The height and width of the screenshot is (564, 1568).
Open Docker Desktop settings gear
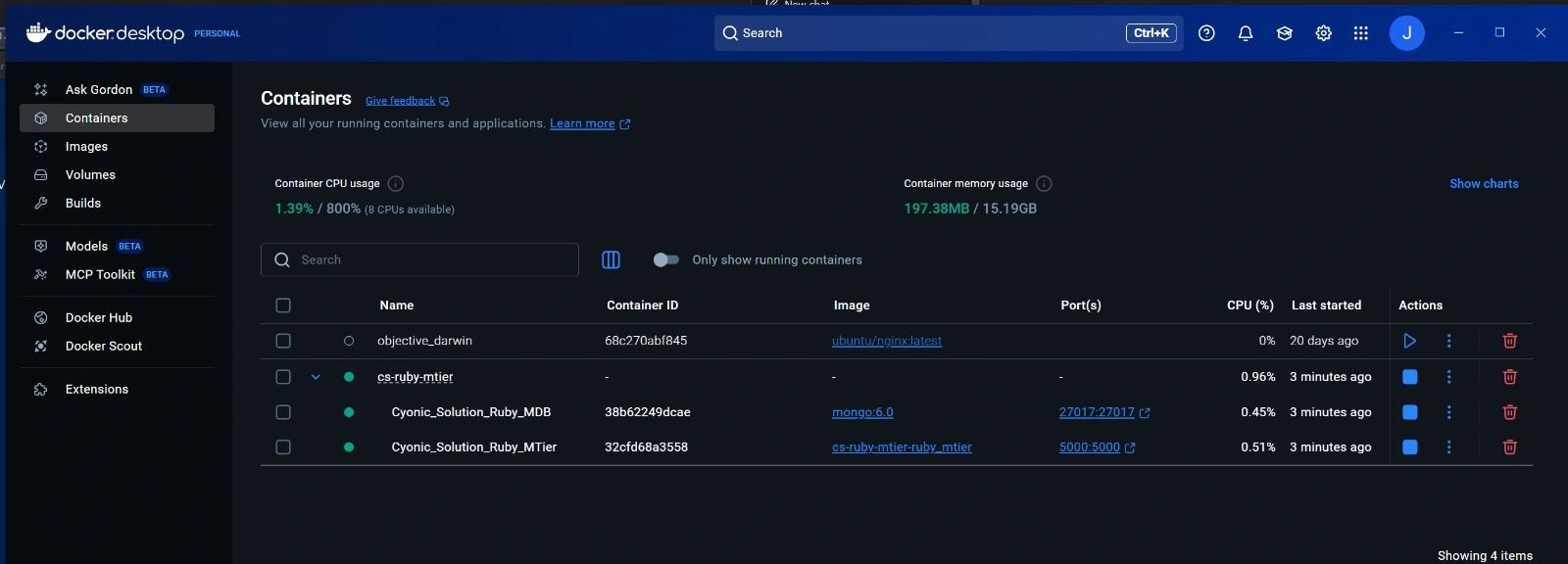click(x=1323, y=33)
